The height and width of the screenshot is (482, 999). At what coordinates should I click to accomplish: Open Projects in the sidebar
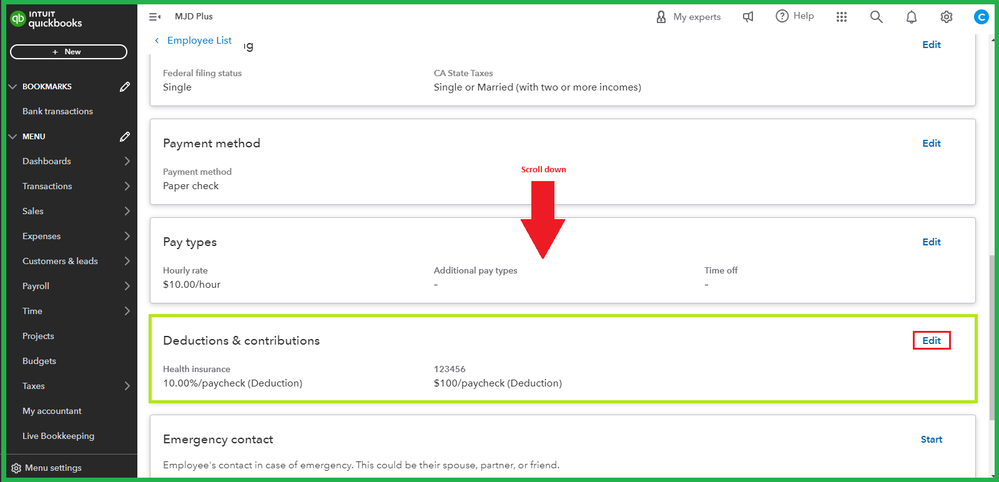click(38, 336)
